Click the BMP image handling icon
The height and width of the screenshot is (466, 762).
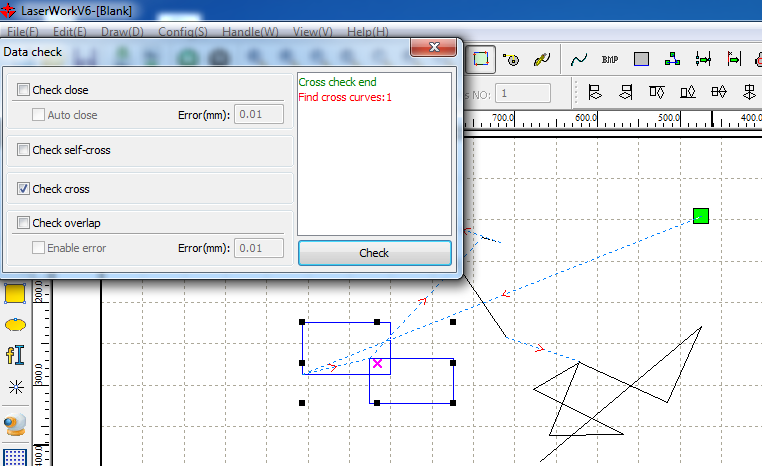click(610, 59)
